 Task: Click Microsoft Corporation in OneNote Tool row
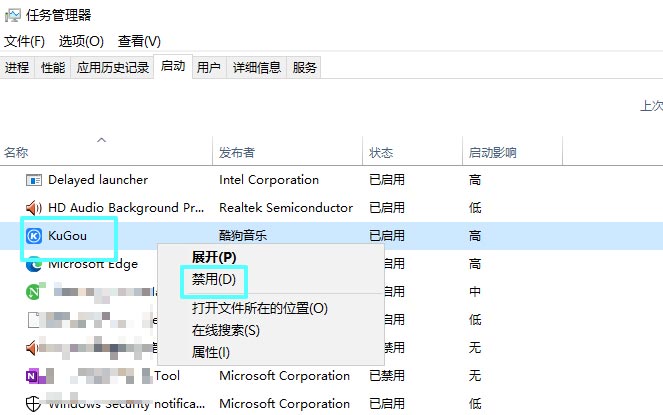point(285,376)
